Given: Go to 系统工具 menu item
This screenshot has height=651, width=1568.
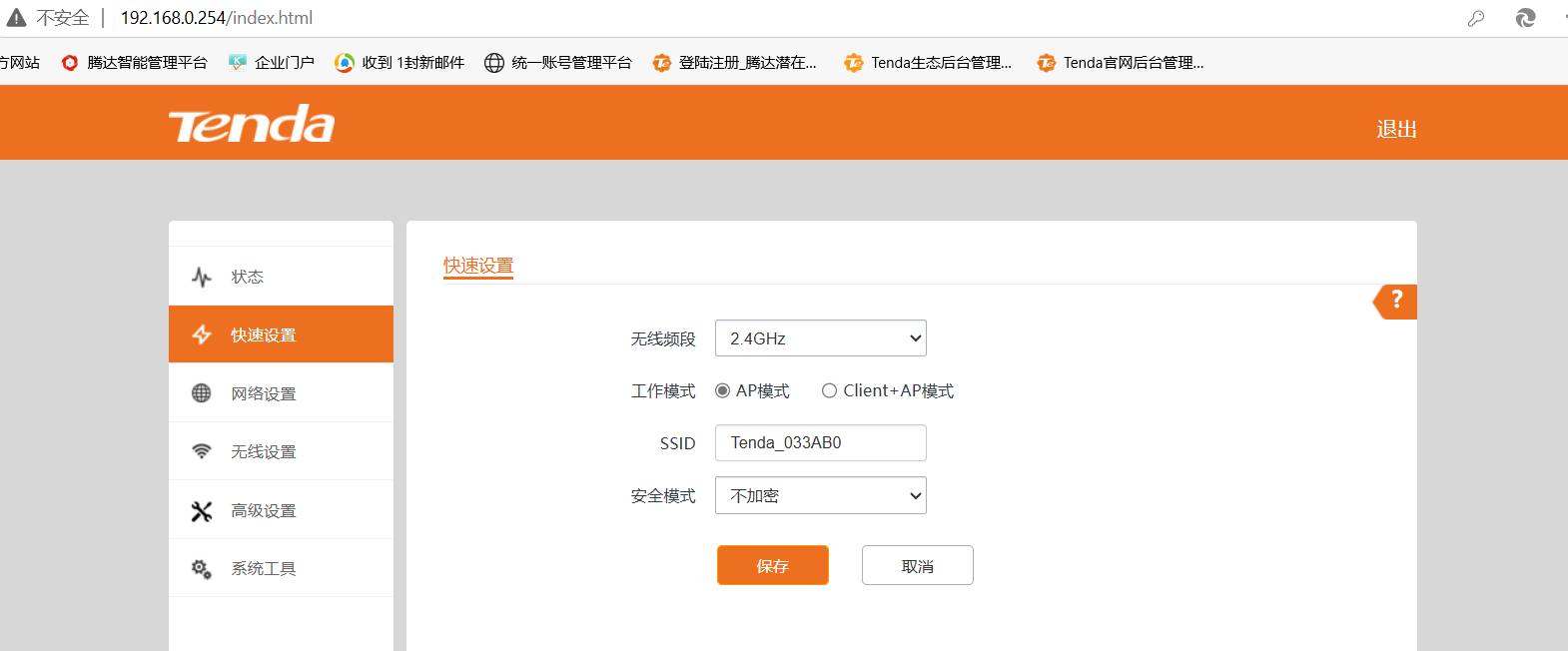Looking at the screenshot, I should pyautogui.click(x=281, y=568).
